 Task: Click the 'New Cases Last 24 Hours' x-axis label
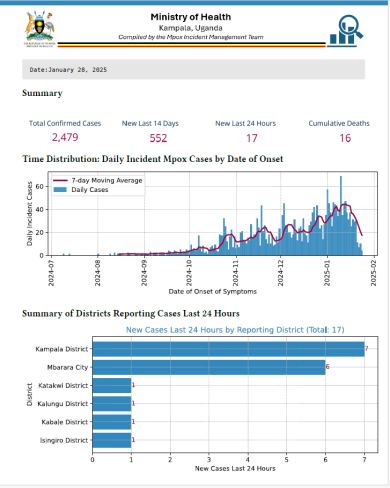point(235,469)
